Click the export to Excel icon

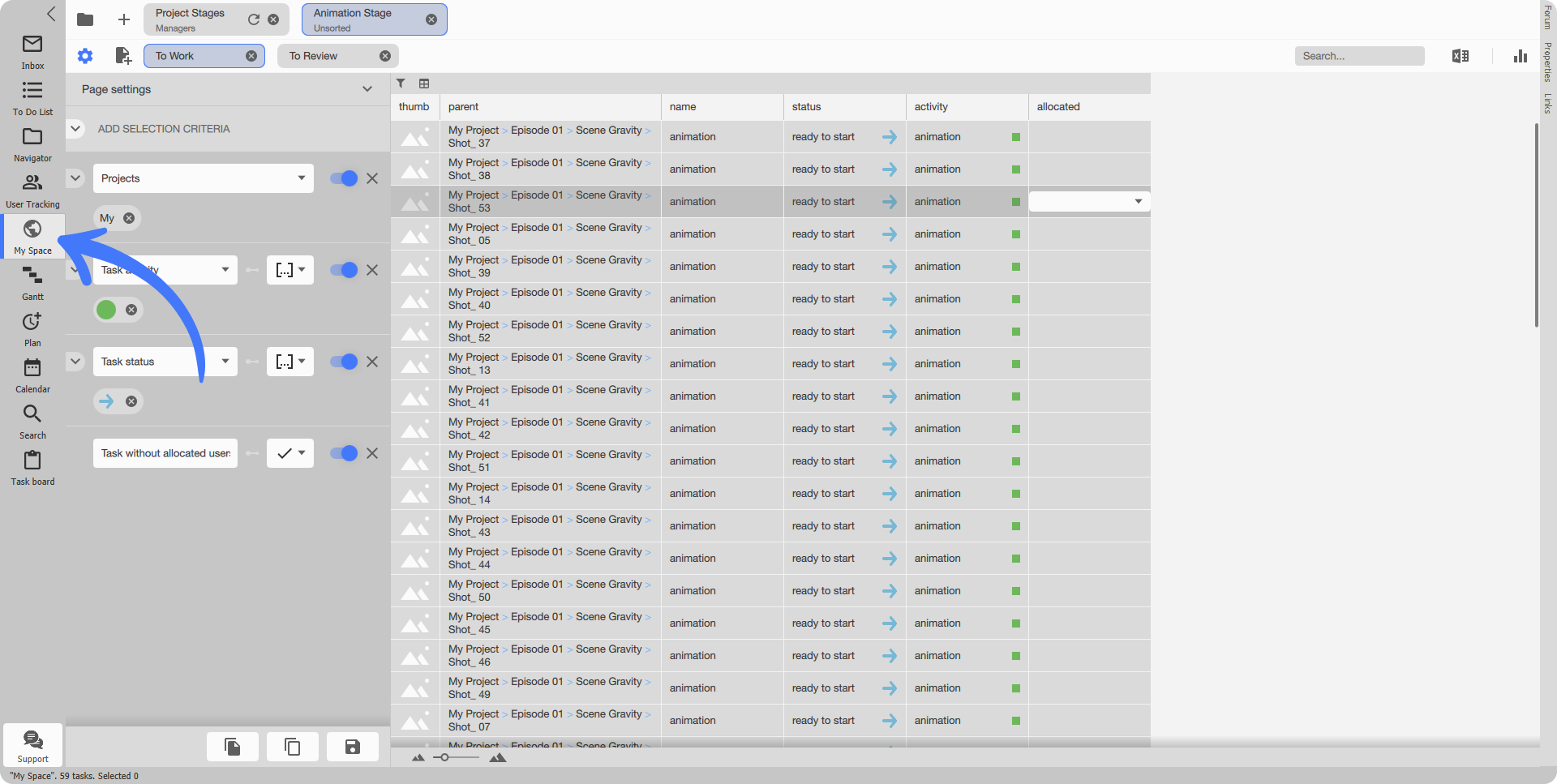(1460, 56)
